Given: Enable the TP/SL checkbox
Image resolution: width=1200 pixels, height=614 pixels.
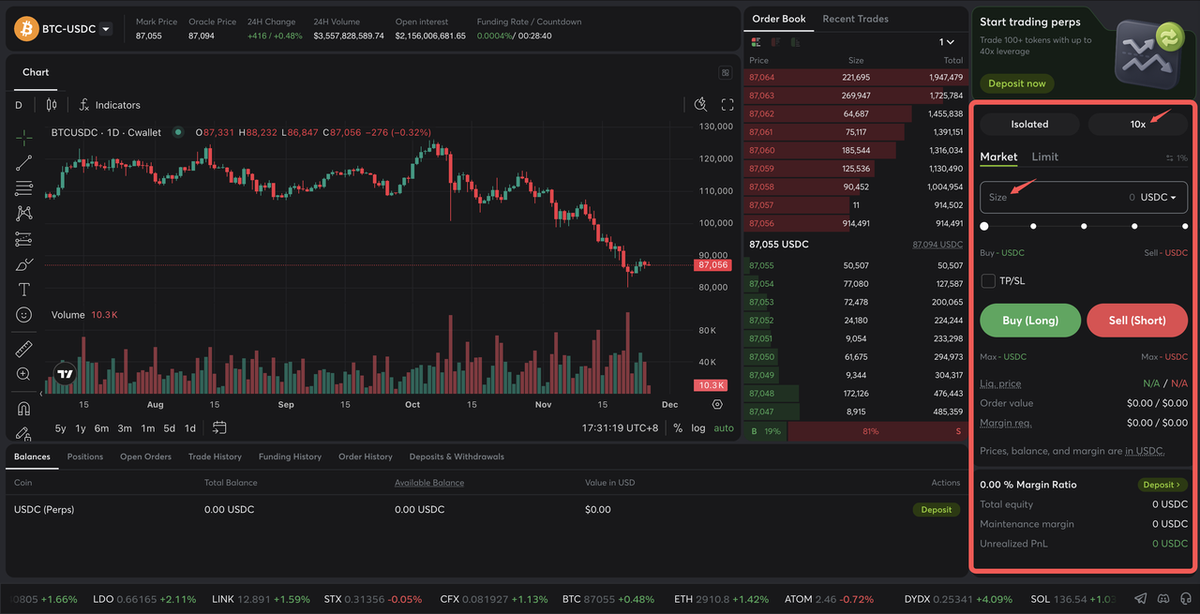Looking at the screenshot, I should (x=988, y=281).
